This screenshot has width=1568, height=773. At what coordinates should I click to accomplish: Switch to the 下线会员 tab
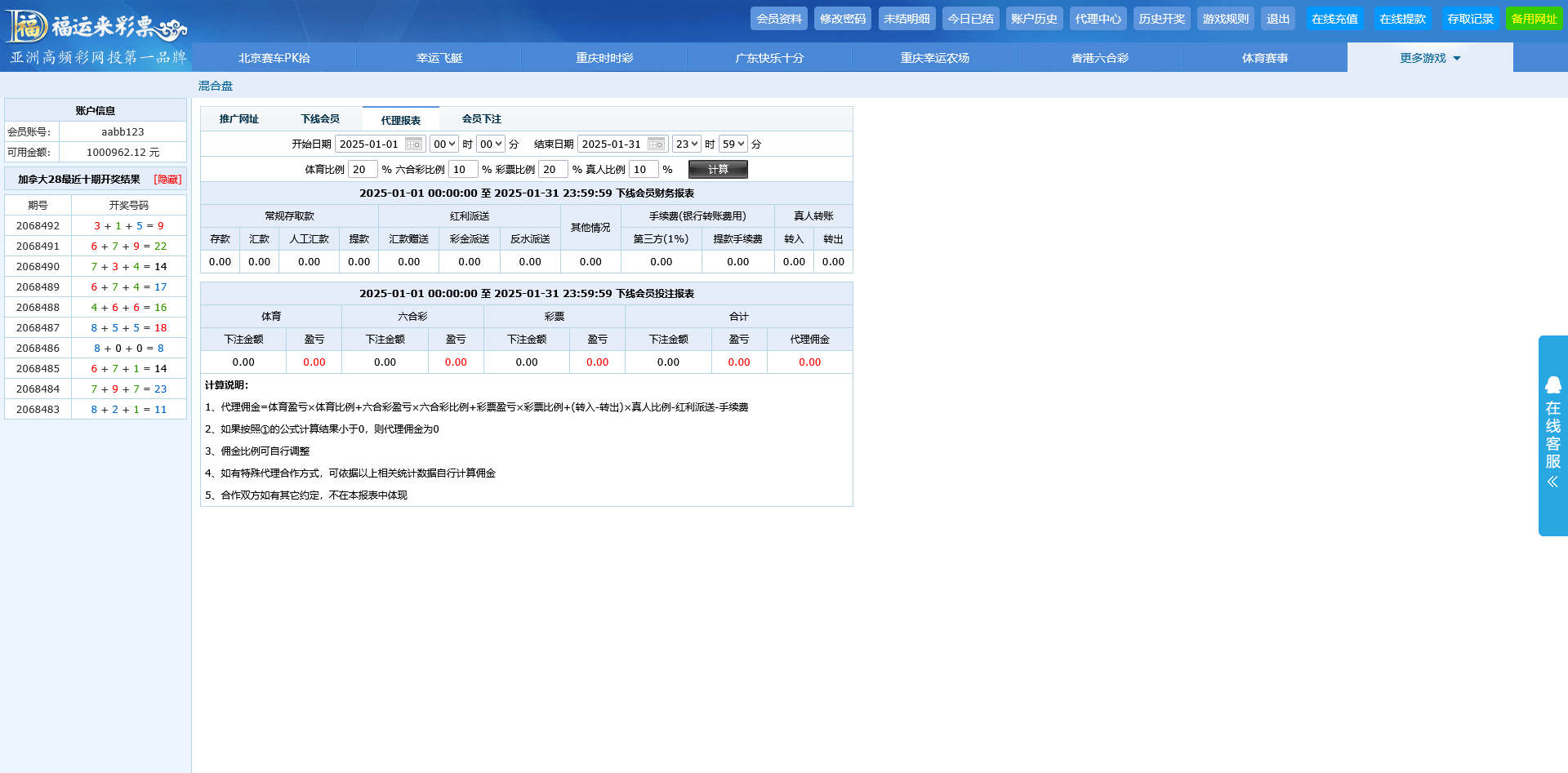pos(320,119)
